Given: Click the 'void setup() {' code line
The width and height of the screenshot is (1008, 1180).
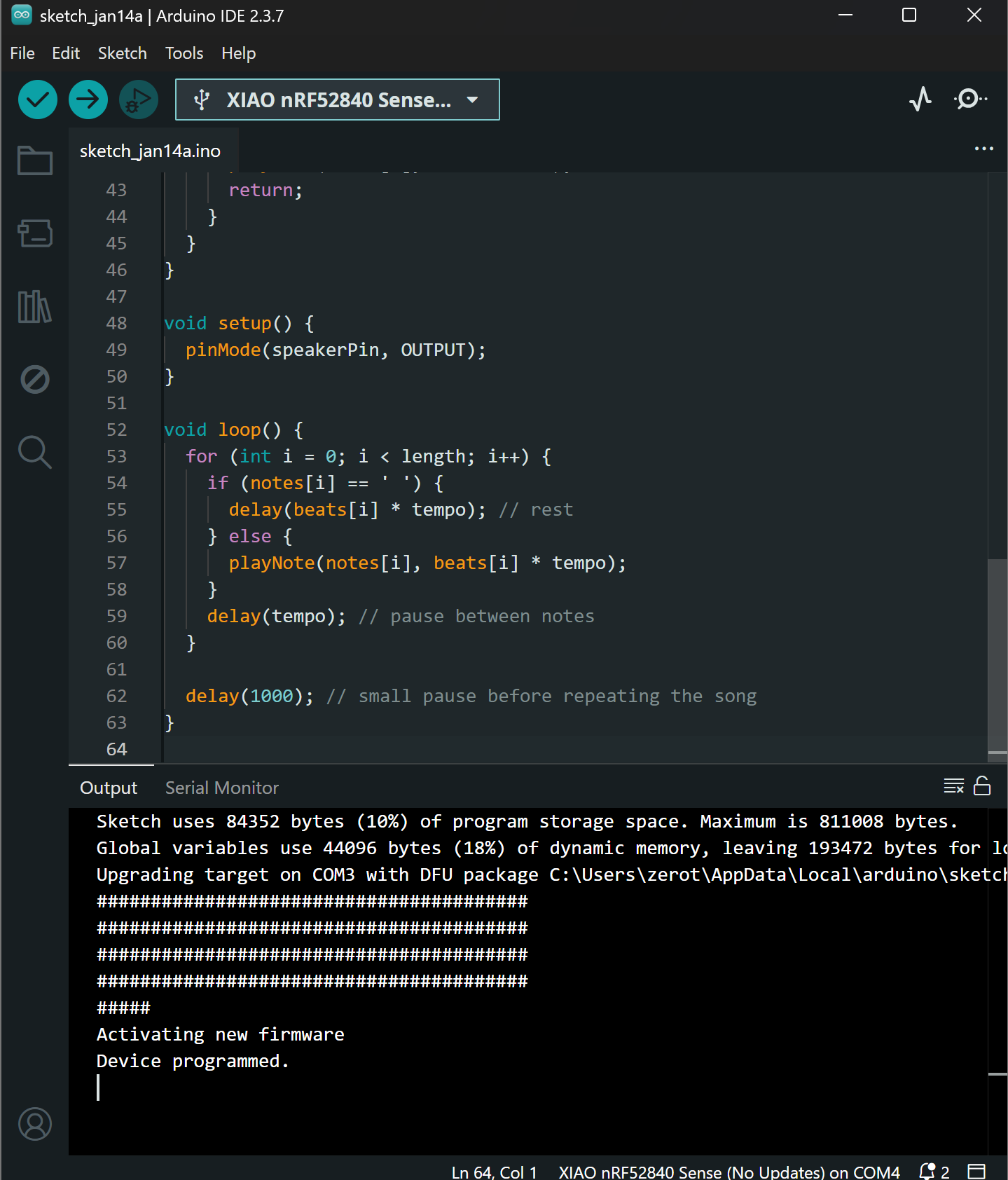Looking at the screenshot, I should [239, 323].
